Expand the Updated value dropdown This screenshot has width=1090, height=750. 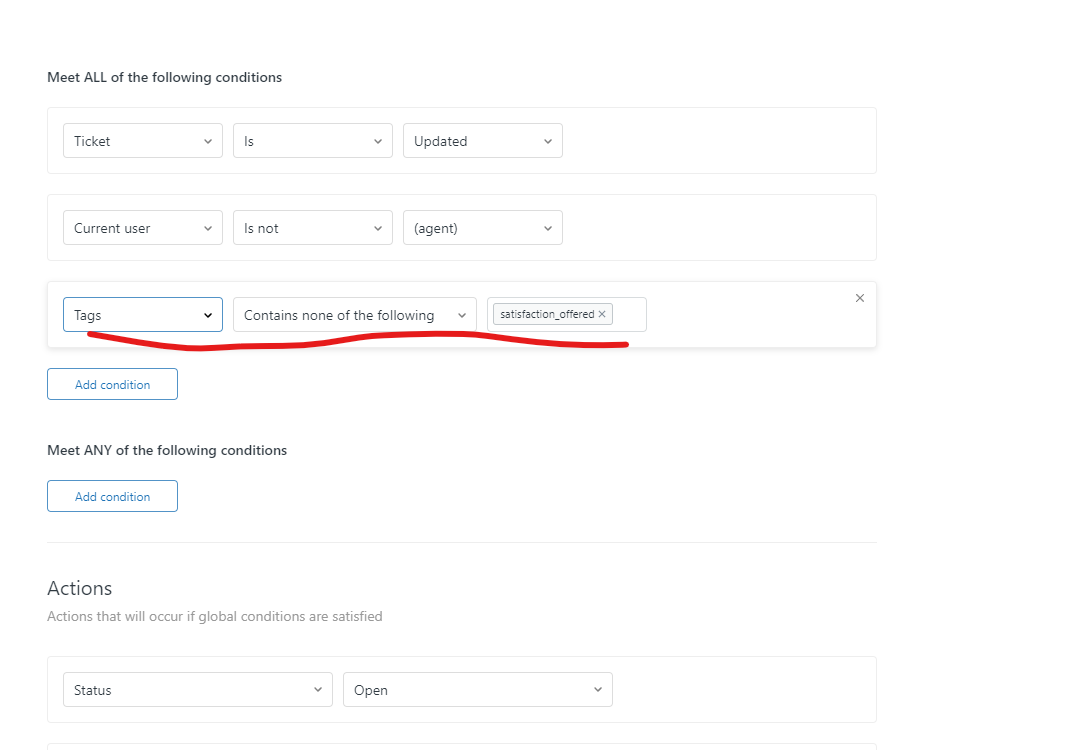click(483, 141)
